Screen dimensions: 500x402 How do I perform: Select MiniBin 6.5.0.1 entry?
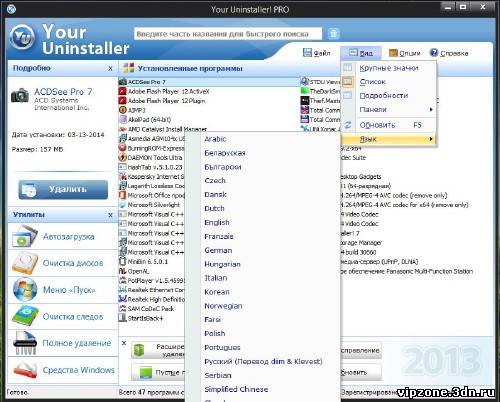click(x=144, y=262)
